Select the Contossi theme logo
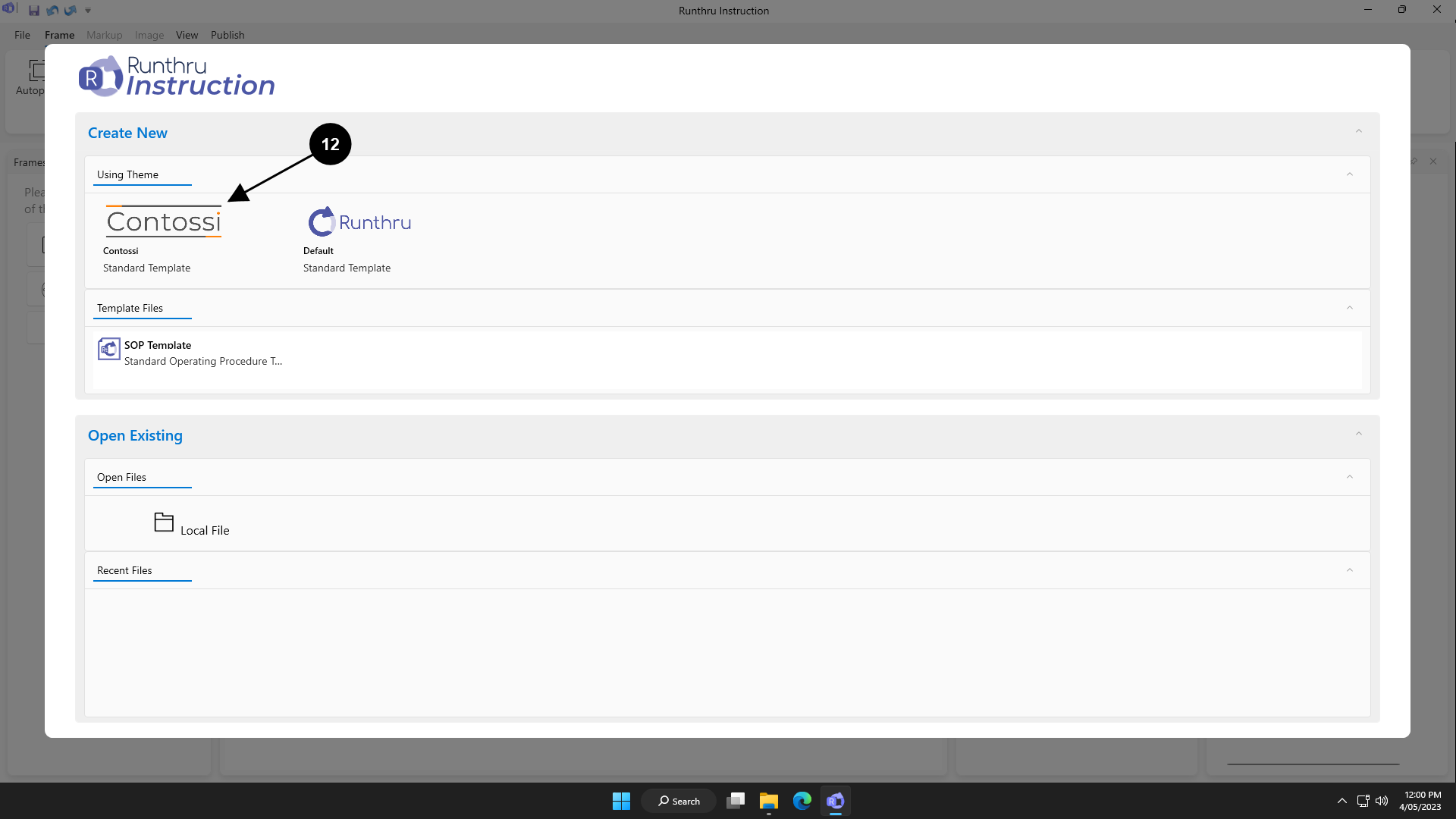 pyautogui.click(x=164, y=221)
